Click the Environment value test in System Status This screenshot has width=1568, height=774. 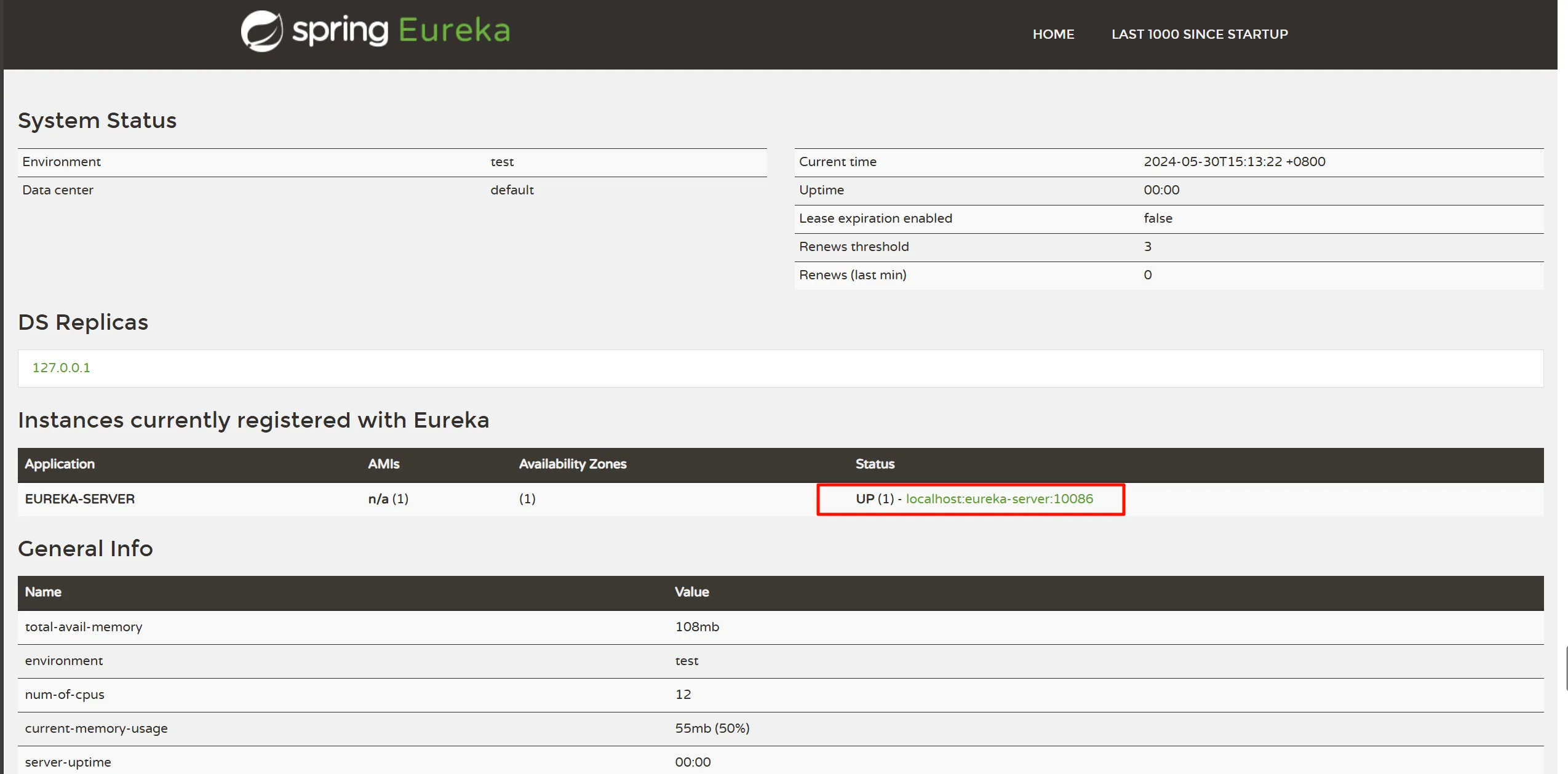pos(501,161)
